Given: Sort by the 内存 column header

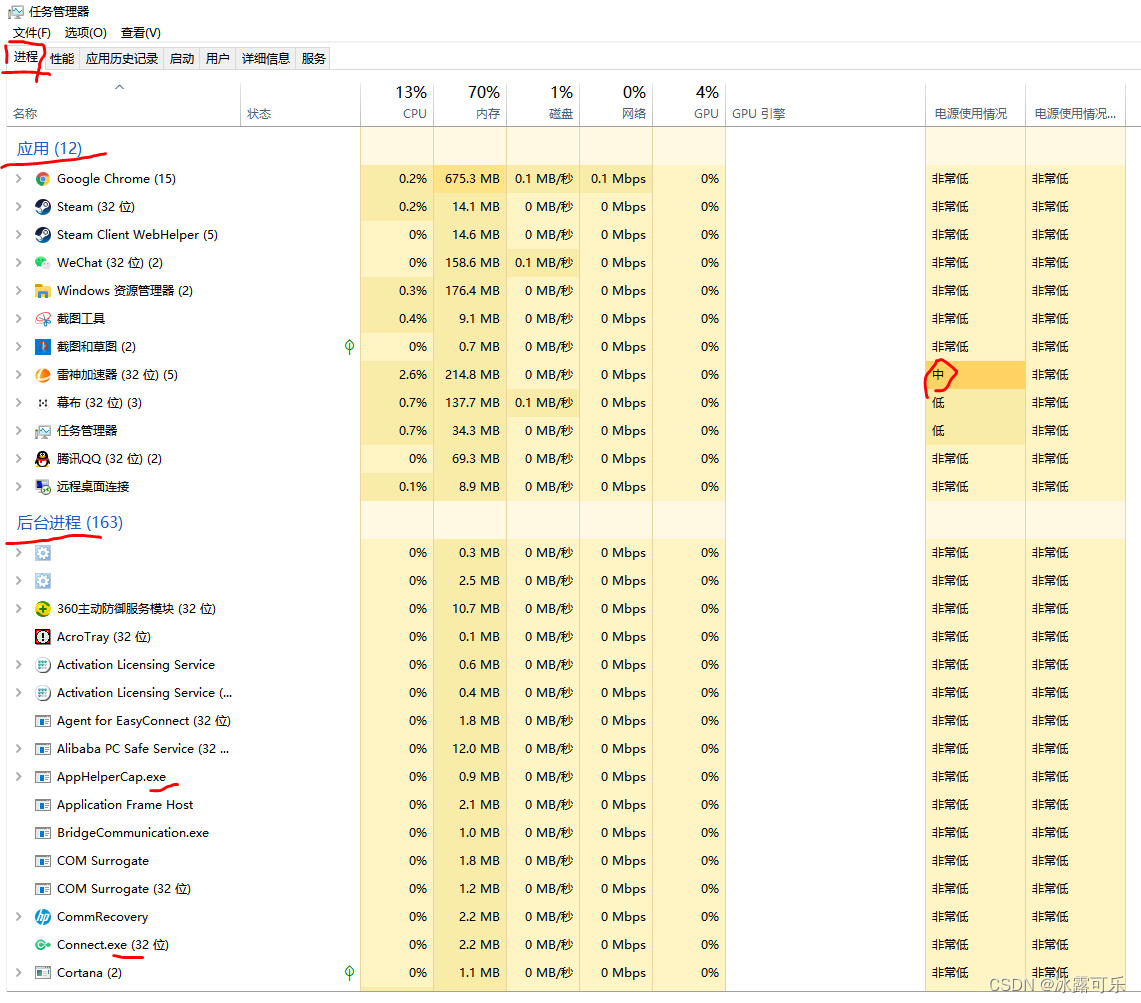Looking at the screenshot, I should (470, 103).
